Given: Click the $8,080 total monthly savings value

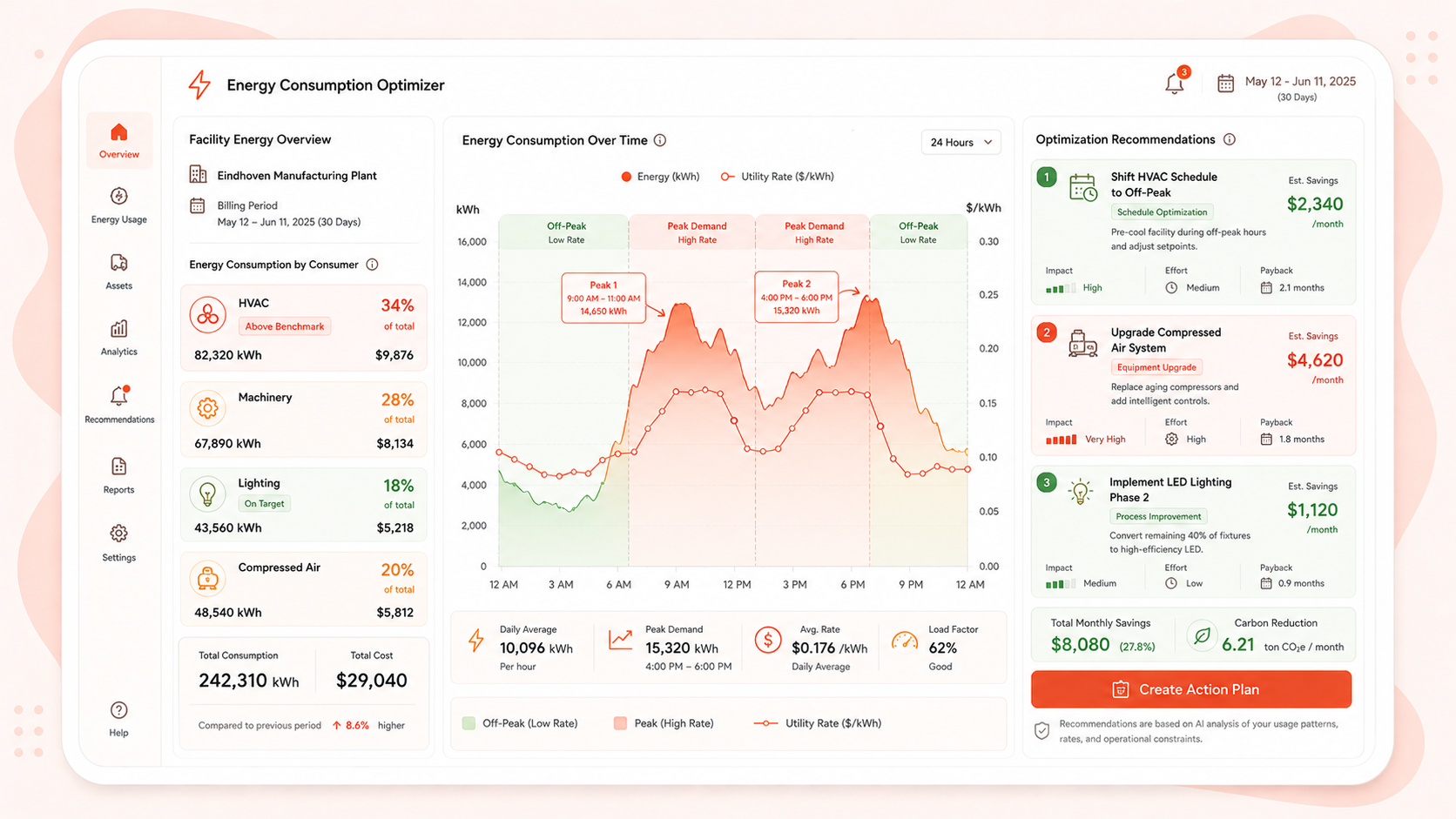Looking at the screenshot, I should point(1080,645).
